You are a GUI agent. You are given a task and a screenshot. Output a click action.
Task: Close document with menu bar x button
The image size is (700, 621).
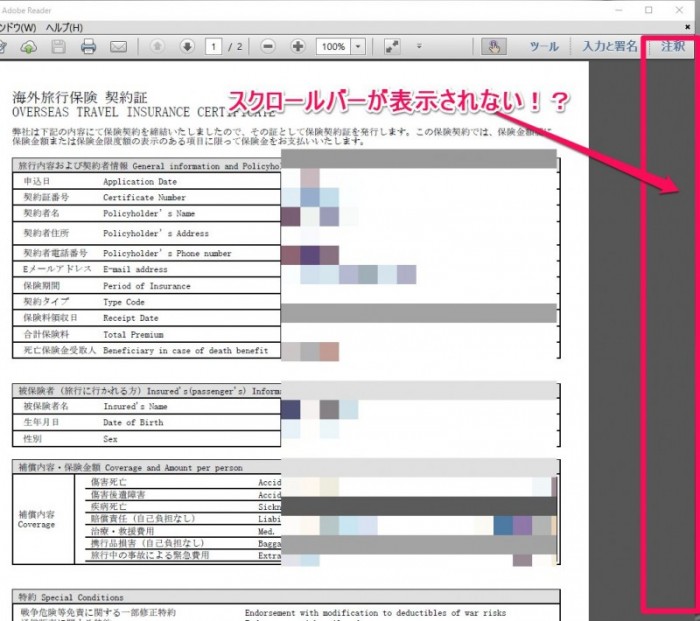coord(688,27)
